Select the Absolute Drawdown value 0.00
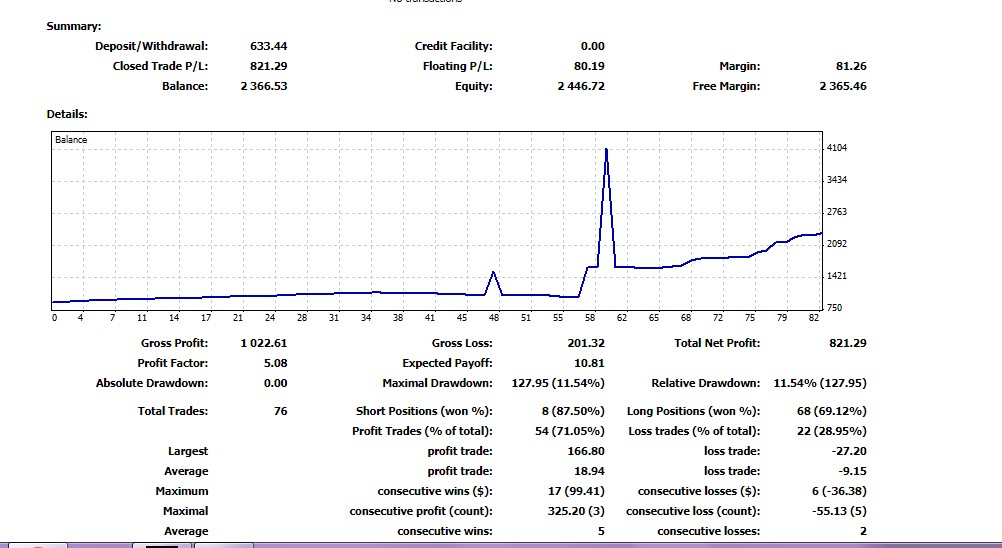The height and width of the screenshot is (548, 1002). 275,383
